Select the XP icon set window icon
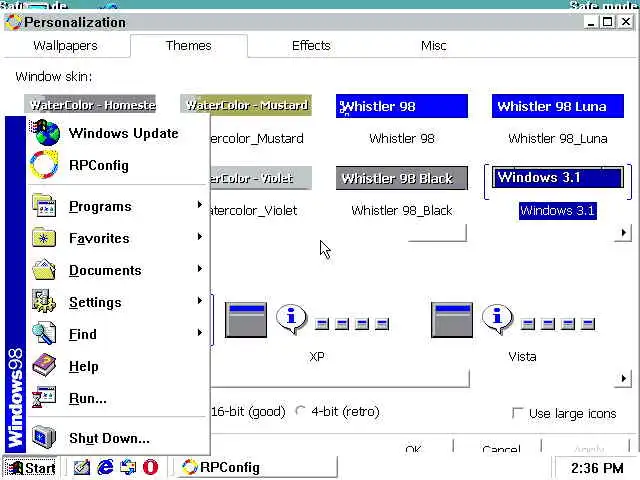 point(246,320)
